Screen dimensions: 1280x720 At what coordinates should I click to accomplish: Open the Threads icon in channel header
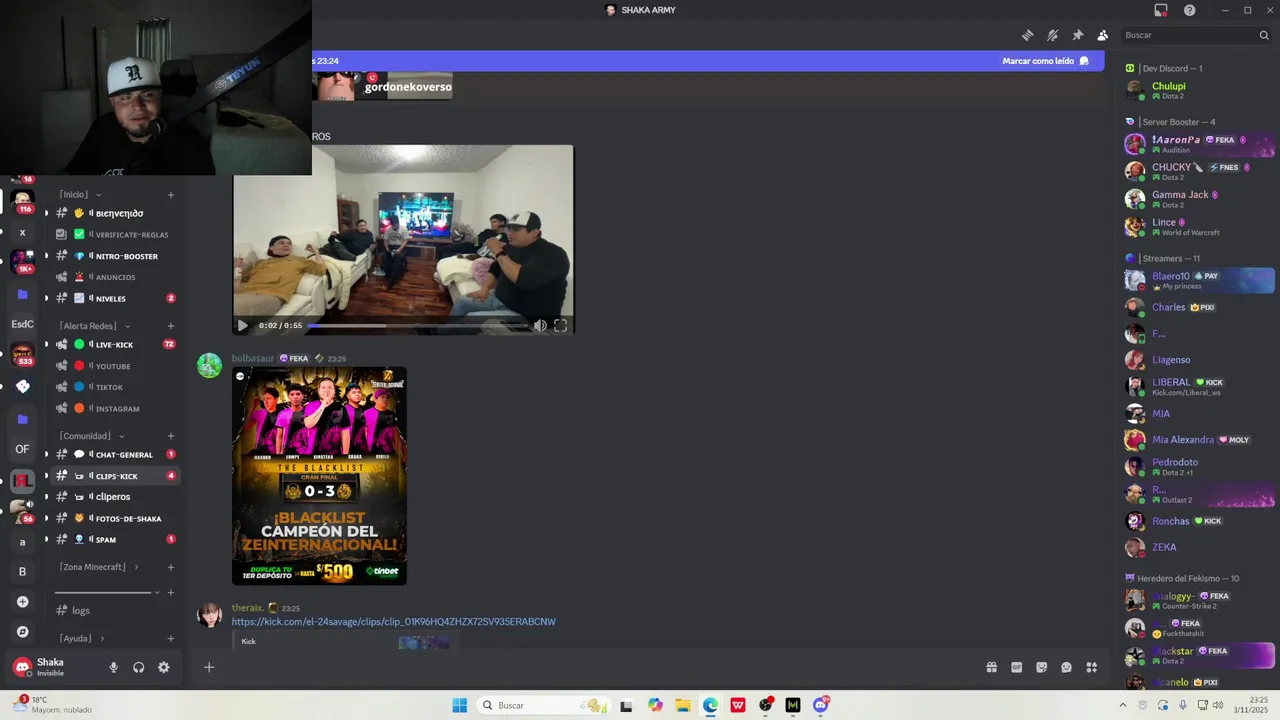[1027, 35]
